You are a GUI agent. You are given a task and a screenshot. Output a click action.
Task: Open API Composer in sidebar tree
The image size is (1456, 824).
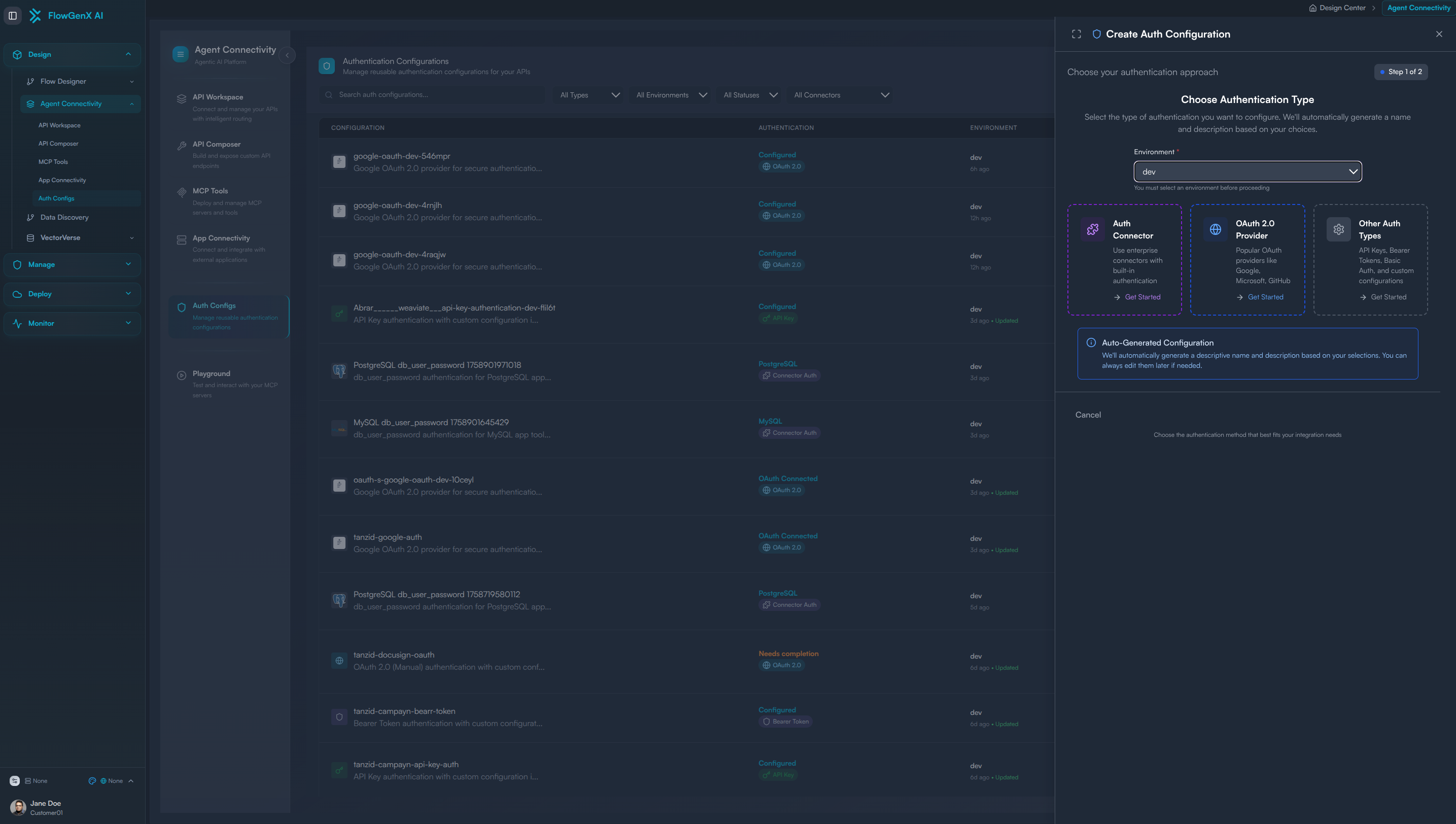[58, 144]
